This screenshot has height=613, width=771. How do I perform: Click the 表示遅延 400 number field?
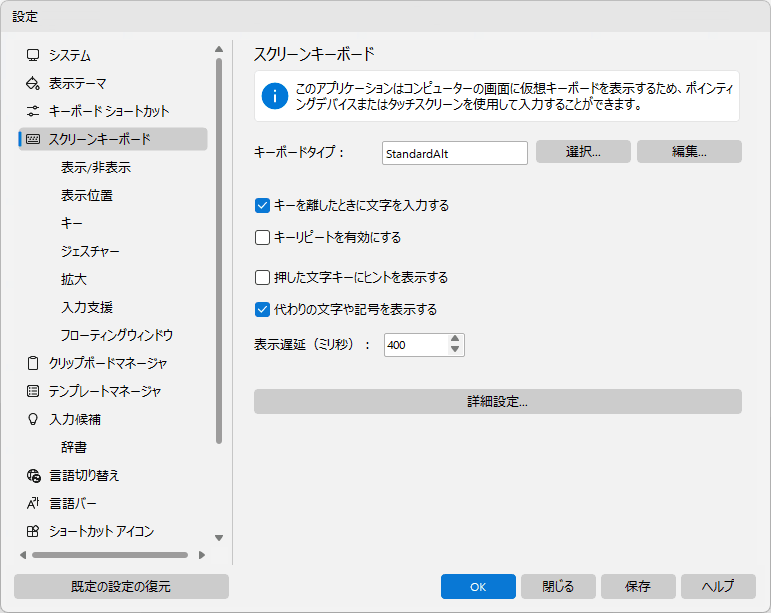[416, 345]
